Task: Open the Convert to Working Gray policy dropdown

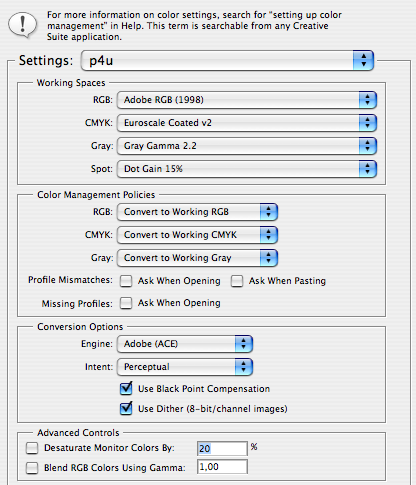Action: tap(197, 258)
